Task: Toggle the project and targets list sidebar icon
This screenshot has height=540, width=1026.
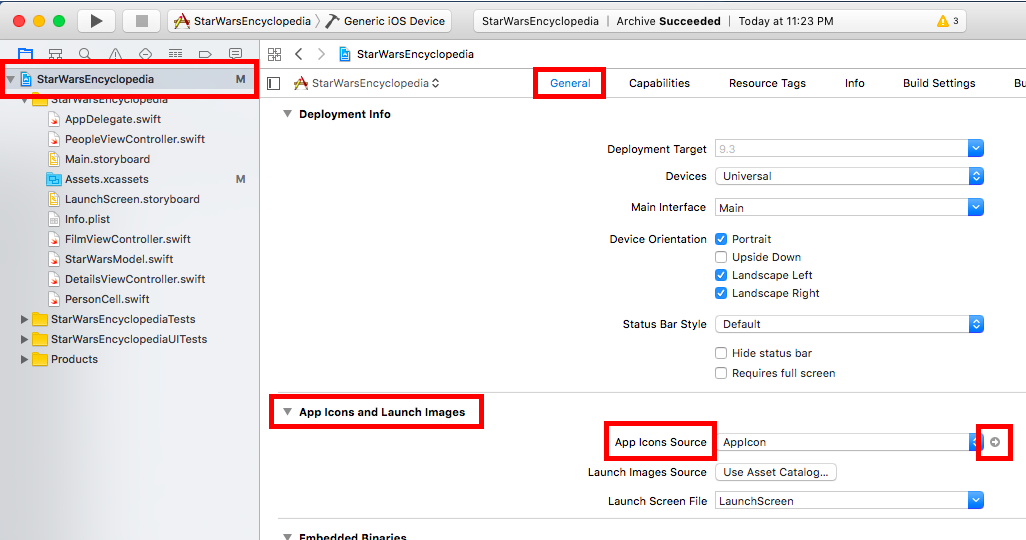Action: tap(274, 83)
